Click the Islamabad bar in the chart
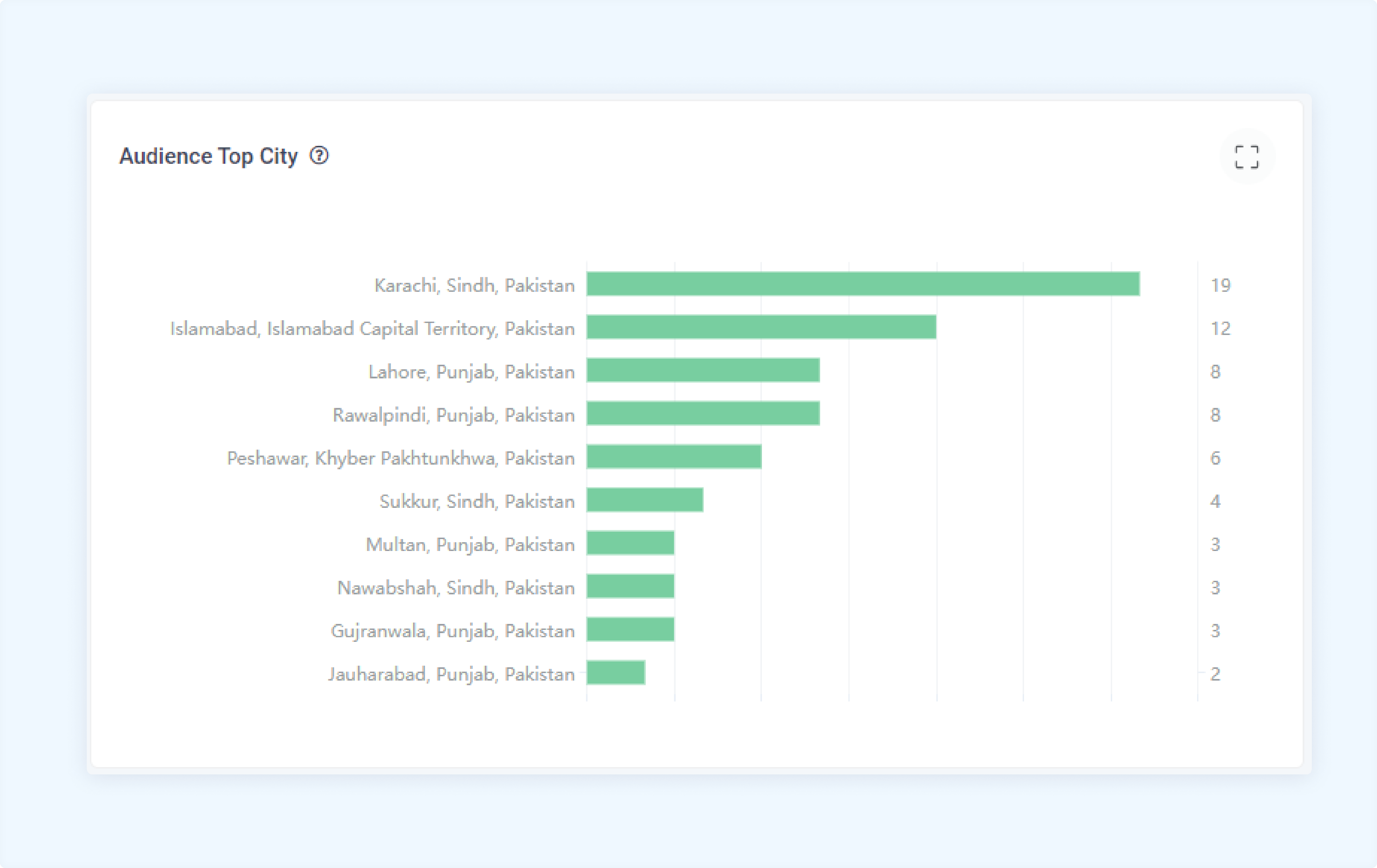1377x868 pixels. tap(761, 327)
